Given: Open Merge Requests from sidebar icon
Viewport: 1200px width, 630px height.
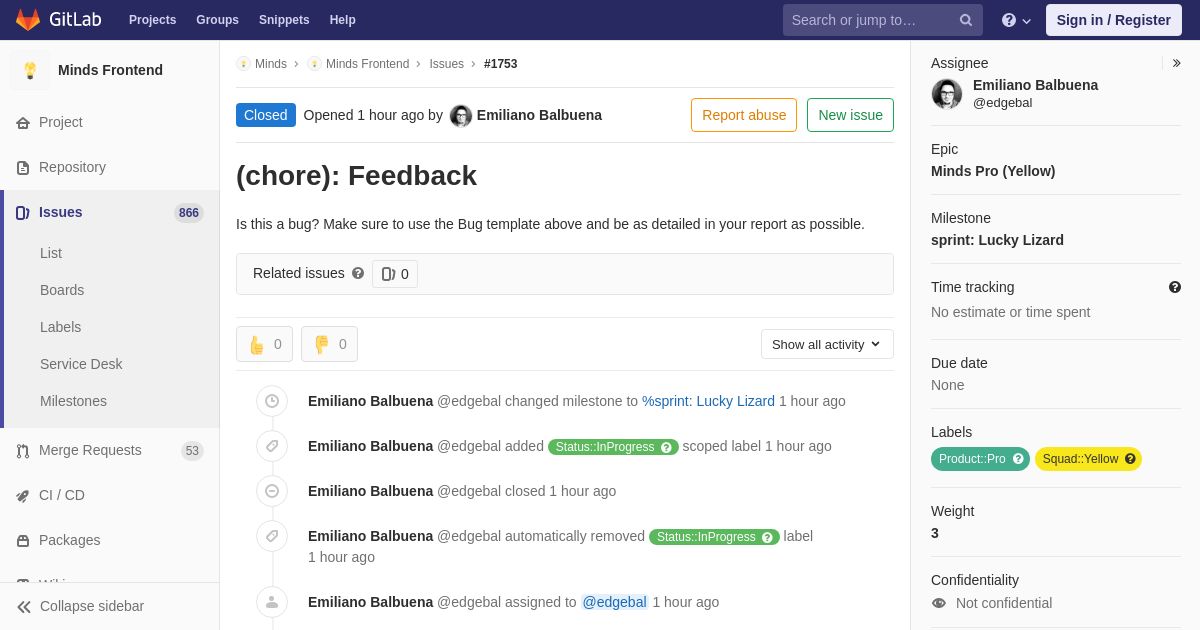Looking at the screenshot, I should click(23, 451).
